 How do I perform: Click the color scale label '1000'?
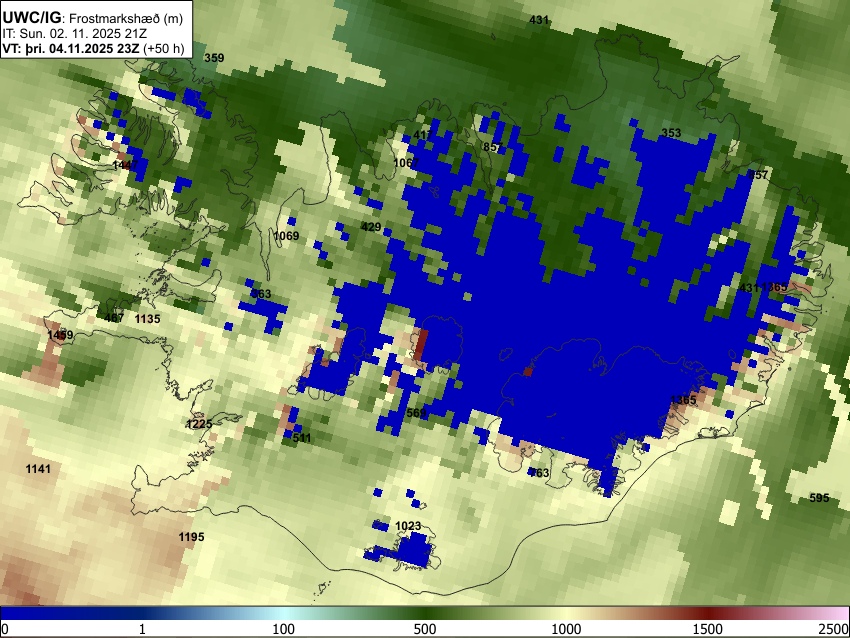tap(566, 629)
